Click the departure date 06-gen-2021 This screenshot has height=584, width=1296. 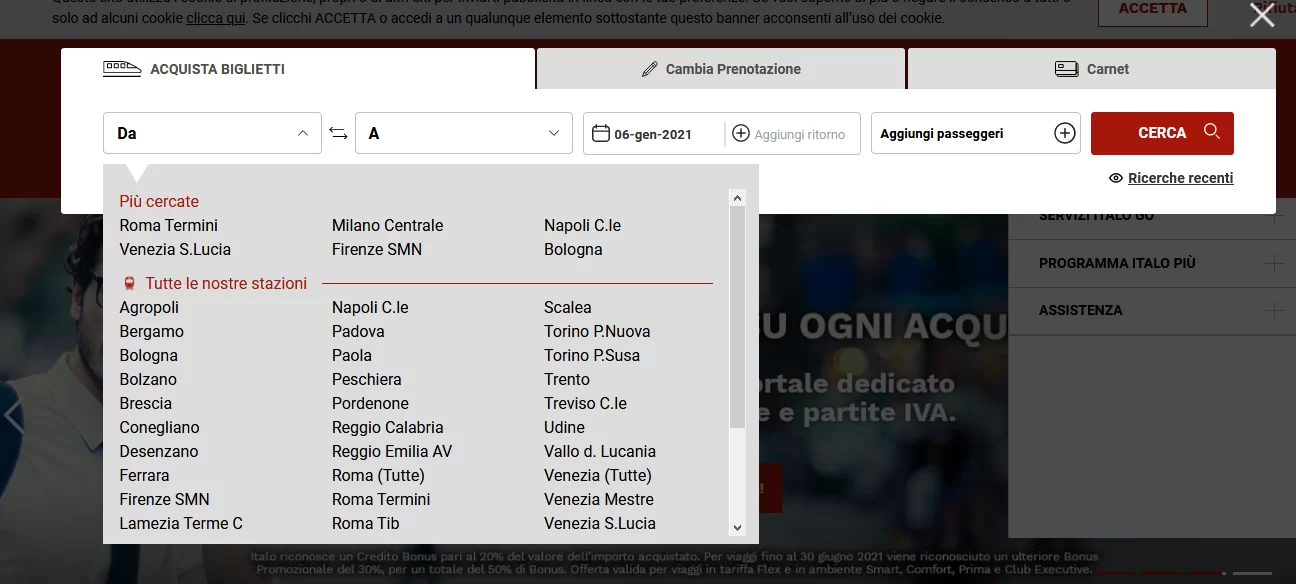(x=653, y=134)
